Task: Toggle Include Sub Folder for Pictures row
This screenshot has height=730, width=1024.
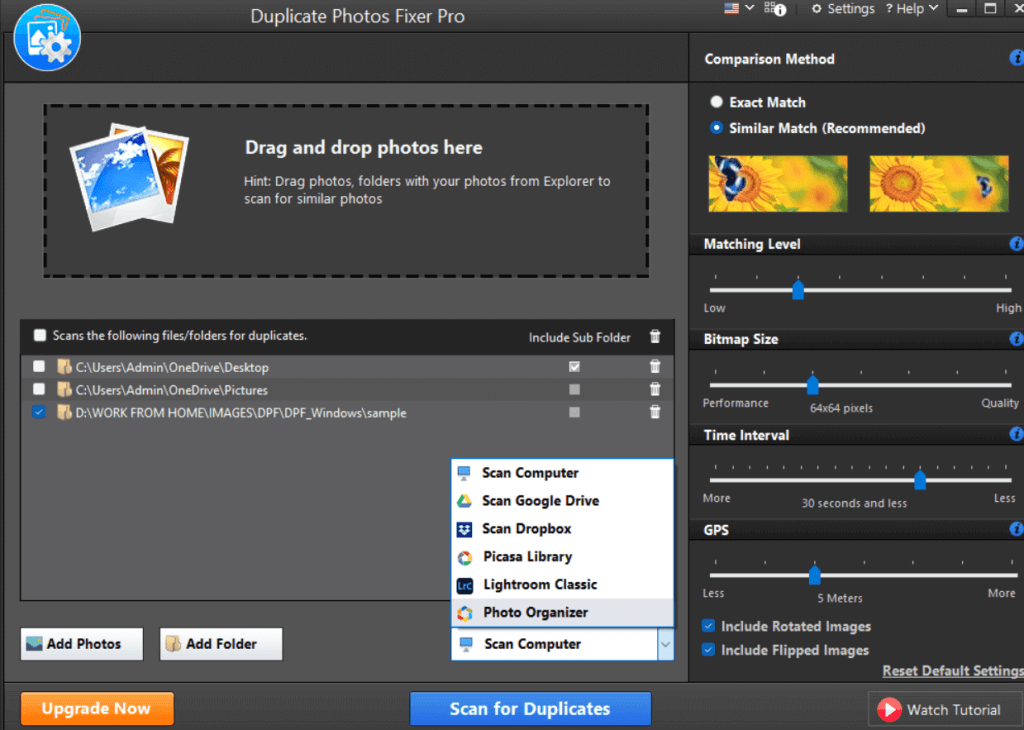Action: pyautogui.click(x=574, y=389)
